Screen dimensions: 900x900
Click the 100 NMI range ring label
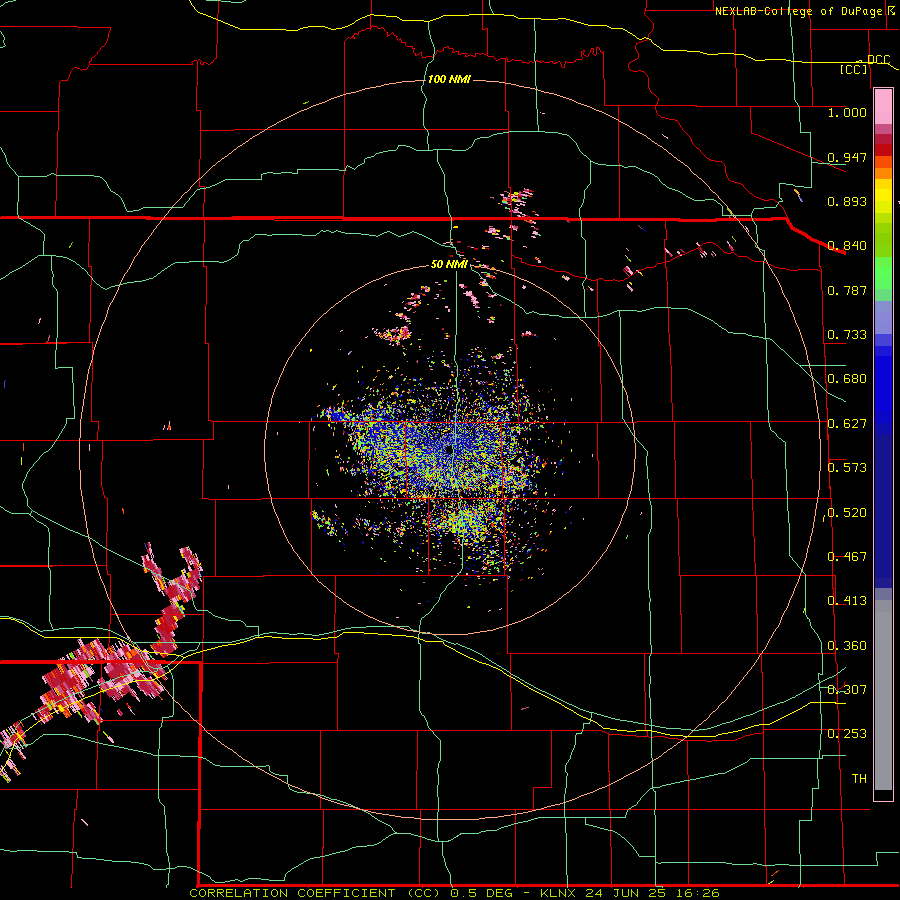click(449, 79)
